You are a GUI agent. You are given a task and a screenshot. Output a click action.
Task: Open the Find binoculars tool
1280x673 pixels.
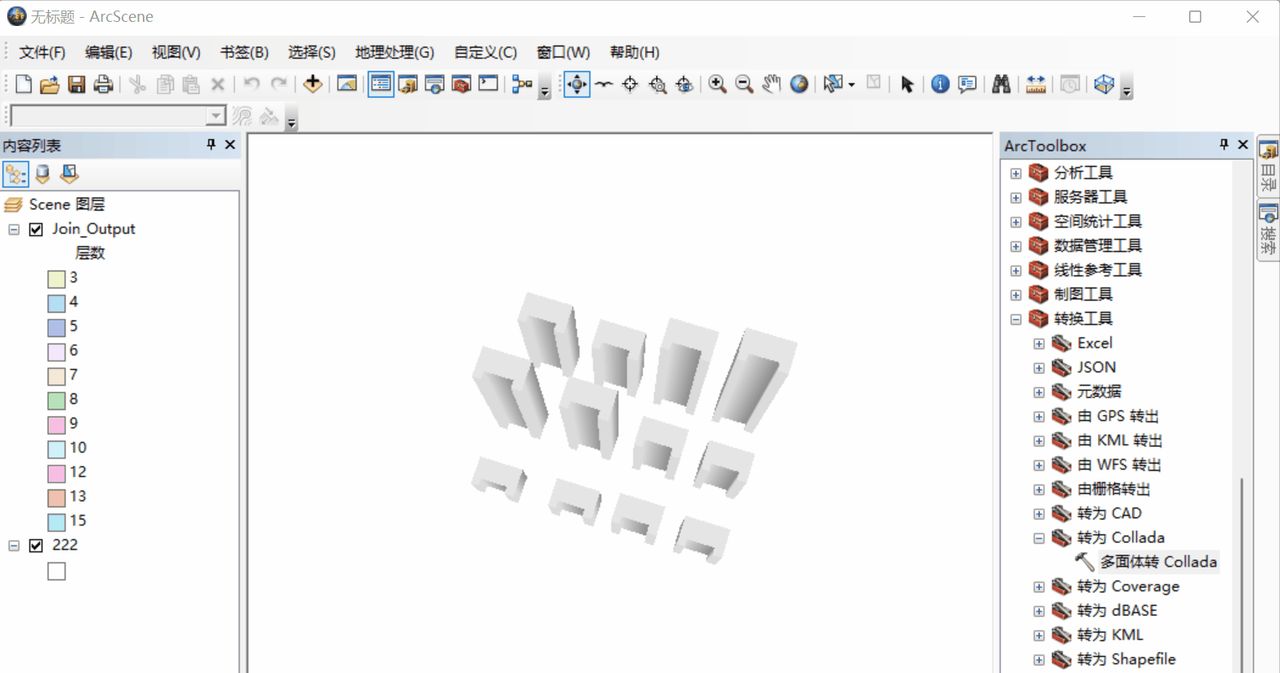[x=1001, y=85]
